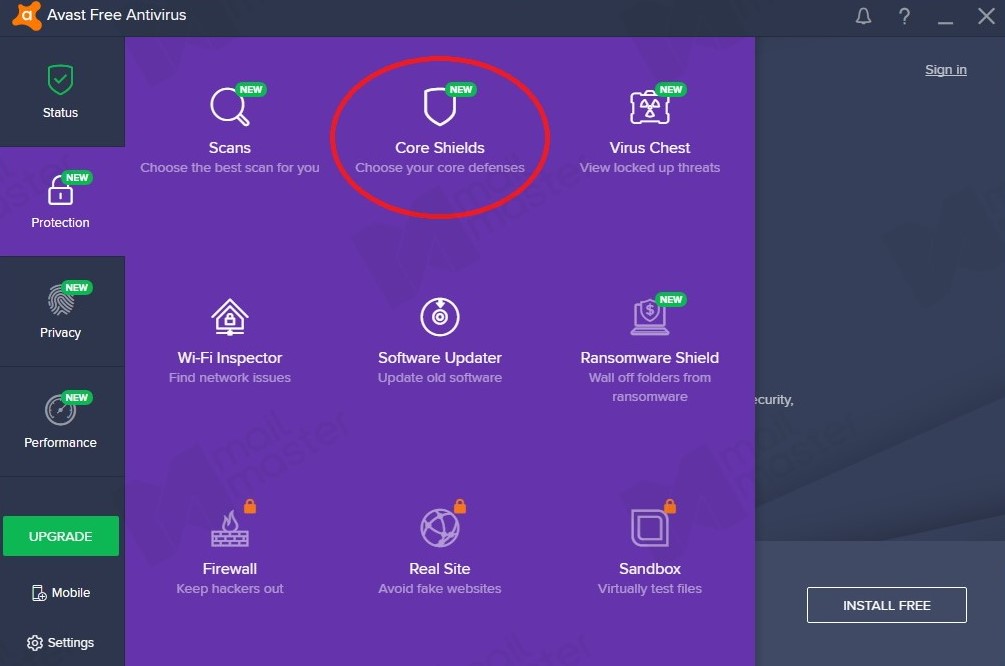Click "Avoid fake websites" text
The width and height of the screenshot is (1005, 666).
(440, 589)
